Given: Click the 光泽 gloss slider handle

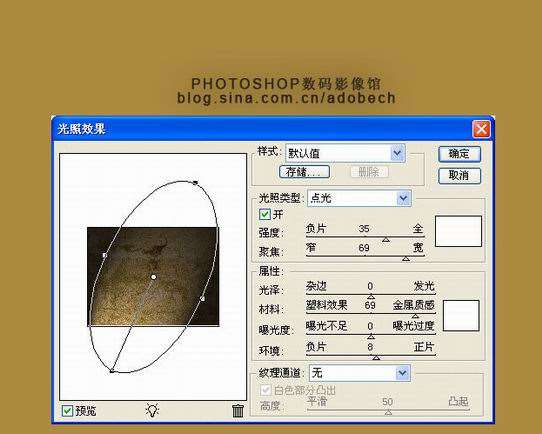Looking at the screenshot, I should (371, 296).
